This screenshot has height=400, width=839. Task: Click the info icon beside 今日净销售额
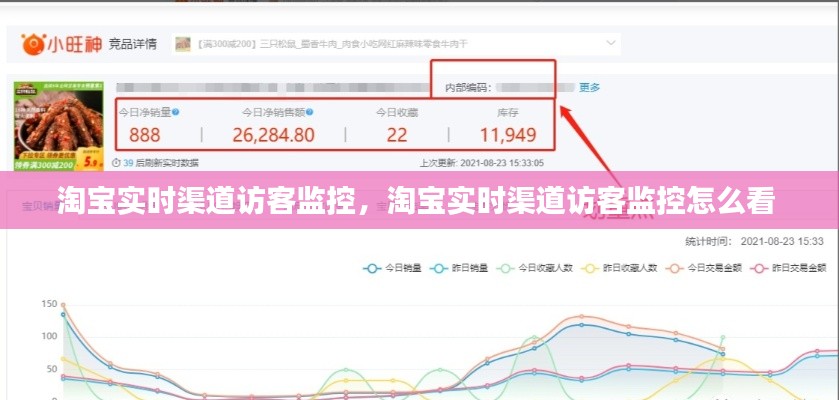tap(309, 112)
